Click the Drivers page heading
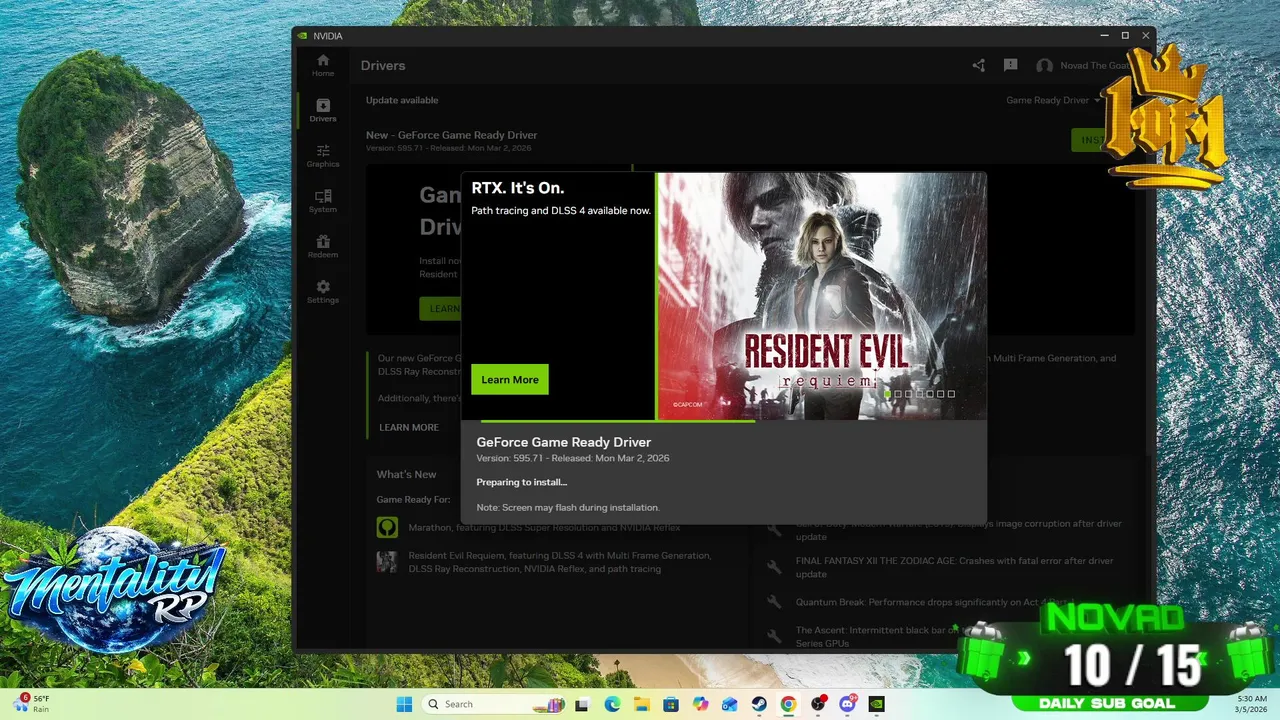 [383, 66]
